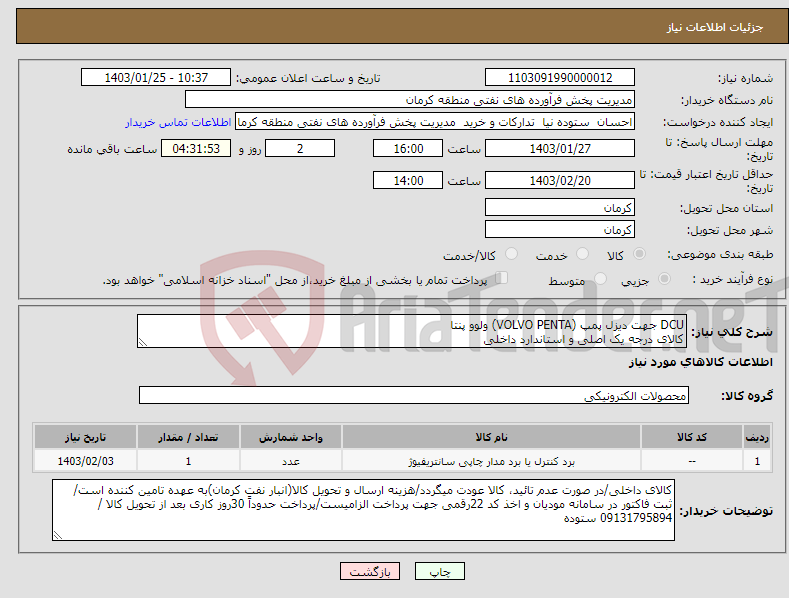Click the resize handle of buyer notes box
The width and height of the screenshot is (789, 598).
tap(58, 535)
